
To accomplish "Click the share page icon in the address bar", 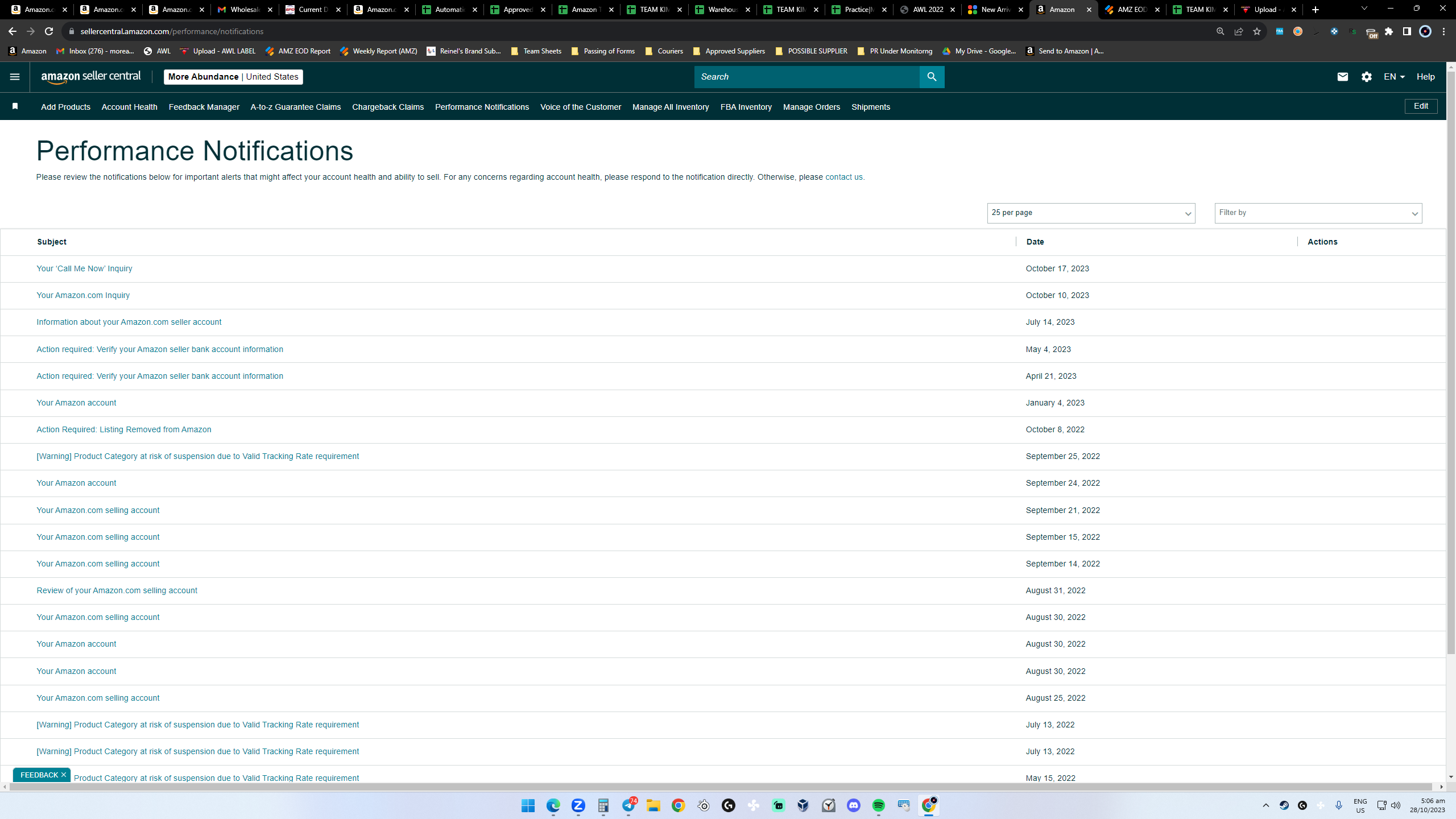I will pyautogui.click(x=1239, y=31).
